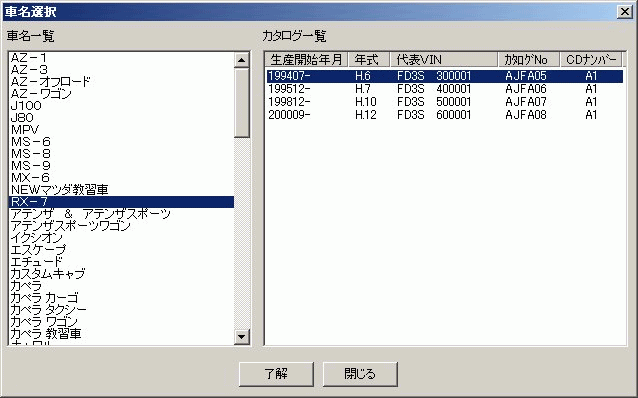Select AZ-3 in the car list
Viewport: 638px width, 398px height.
(x=121, y=70)
